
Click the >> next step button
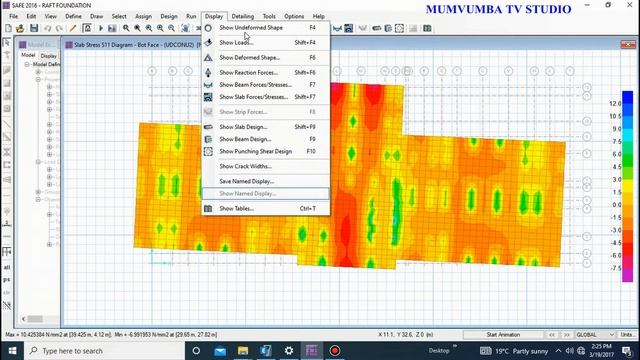(567, 335)
